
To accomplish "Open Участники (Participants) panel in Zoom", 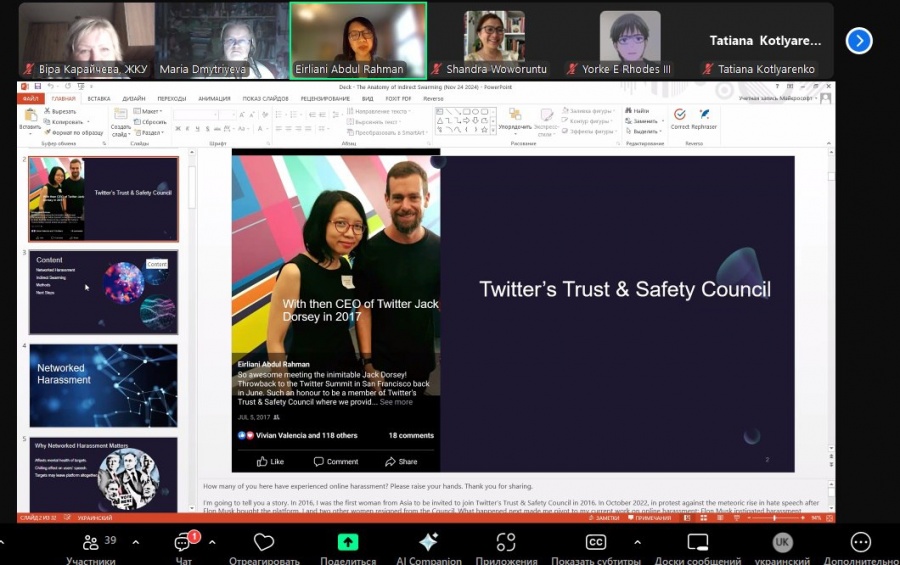I will (92, 548).
